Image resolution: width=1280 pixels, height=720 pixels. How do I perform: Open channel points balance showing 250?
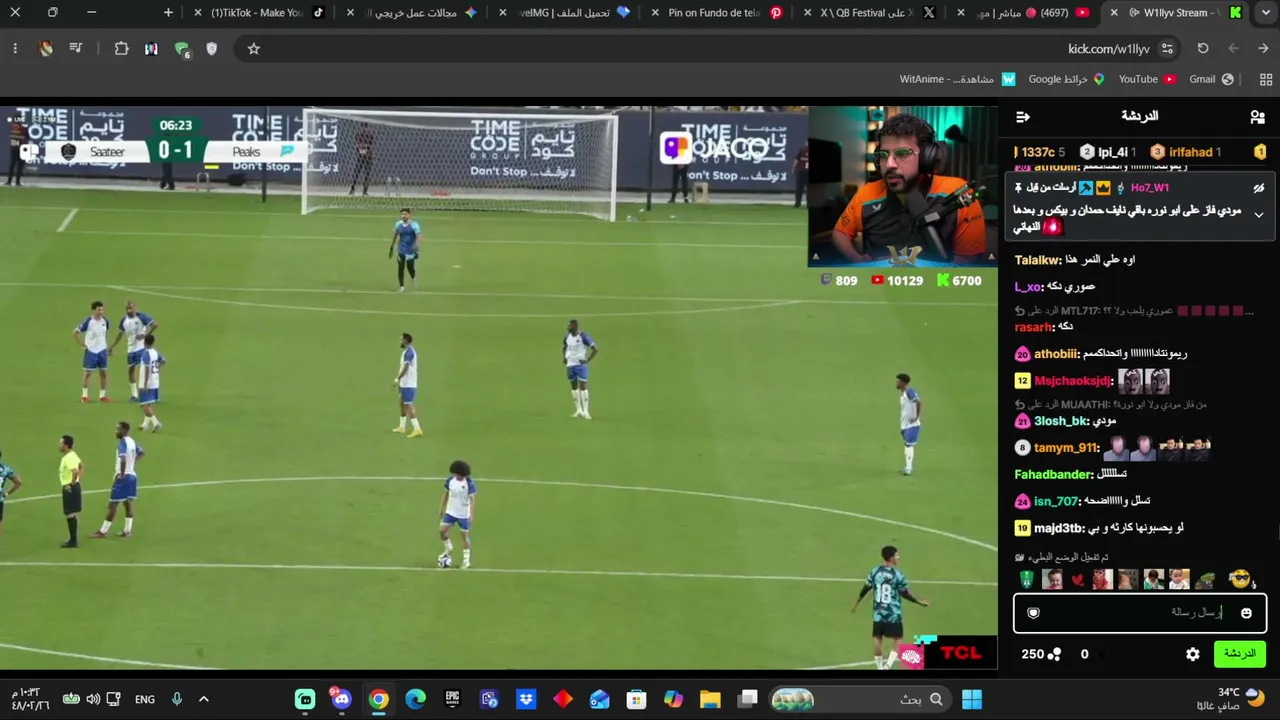tap(1041, 654)
